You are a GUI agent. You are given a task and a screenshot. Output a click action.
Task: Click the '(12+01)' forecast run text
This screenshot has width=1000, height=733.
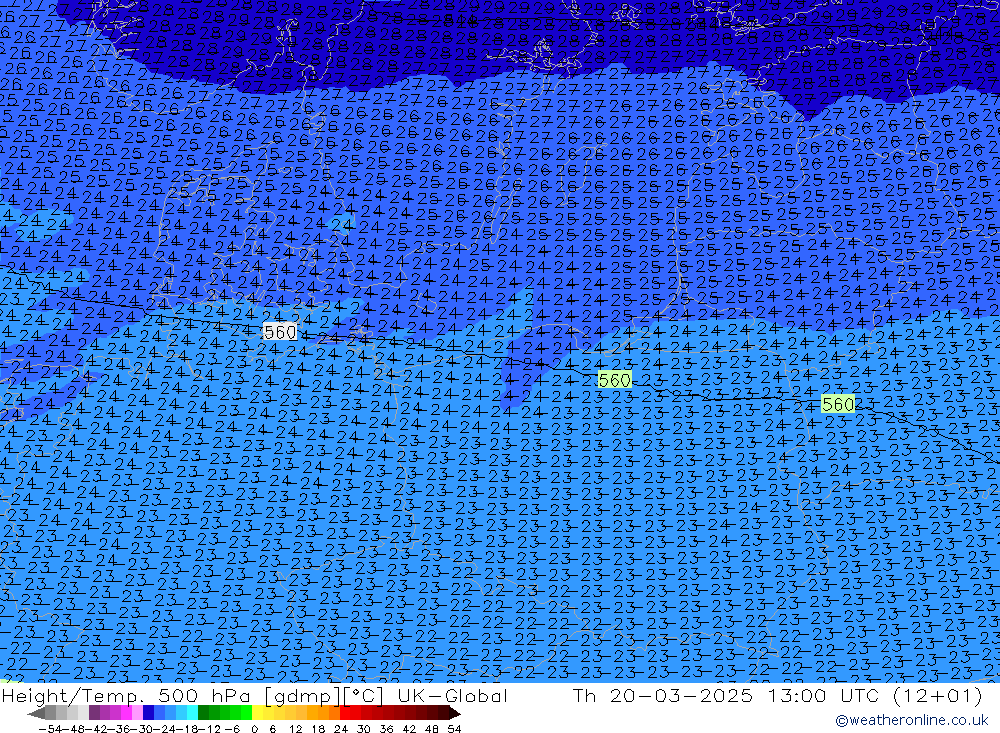click(936, 696)
